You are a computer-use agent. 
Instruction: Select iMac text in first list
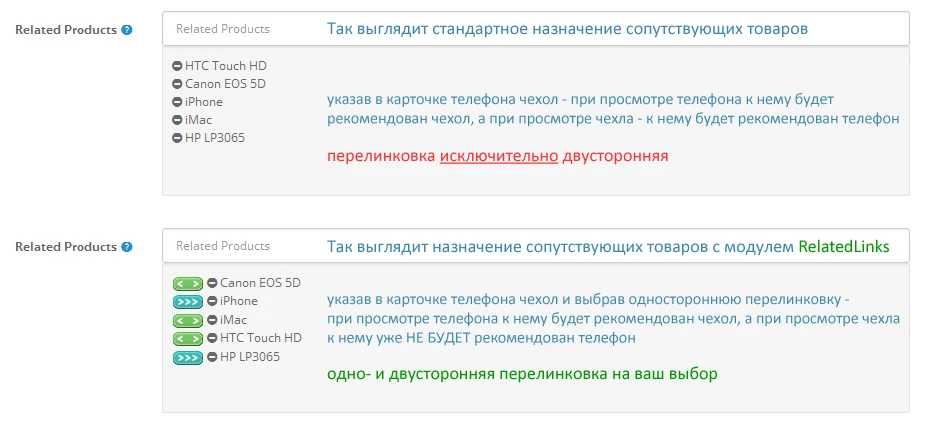tap(198, 120)
